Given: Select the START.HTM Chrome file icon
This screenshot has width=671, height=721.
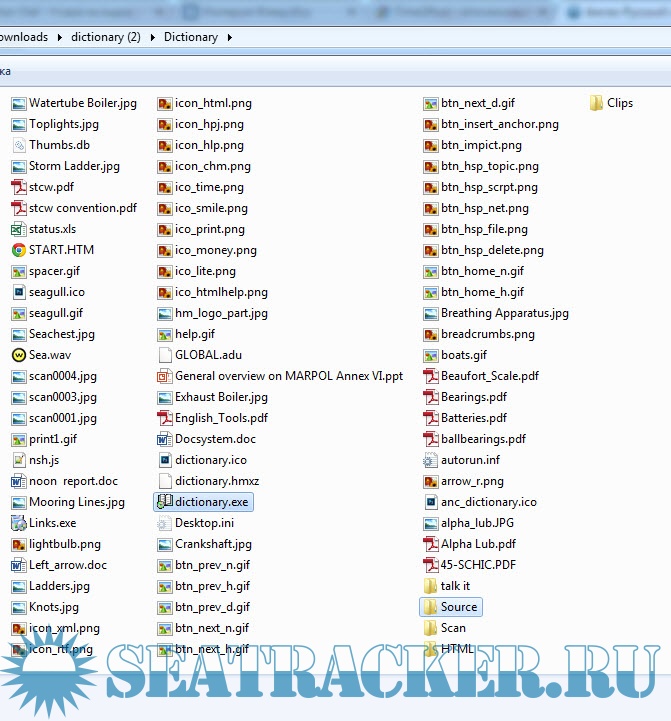Looking at the screenshot, I should click(19, 250).
